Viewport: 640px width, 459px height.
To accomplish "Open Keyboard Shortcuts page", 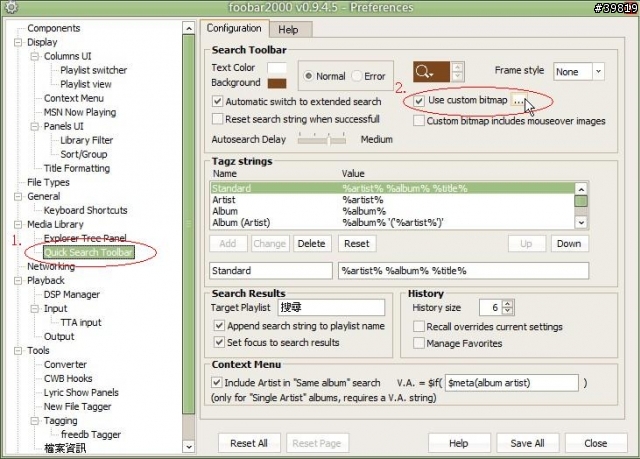I will [x=85, y=210].
